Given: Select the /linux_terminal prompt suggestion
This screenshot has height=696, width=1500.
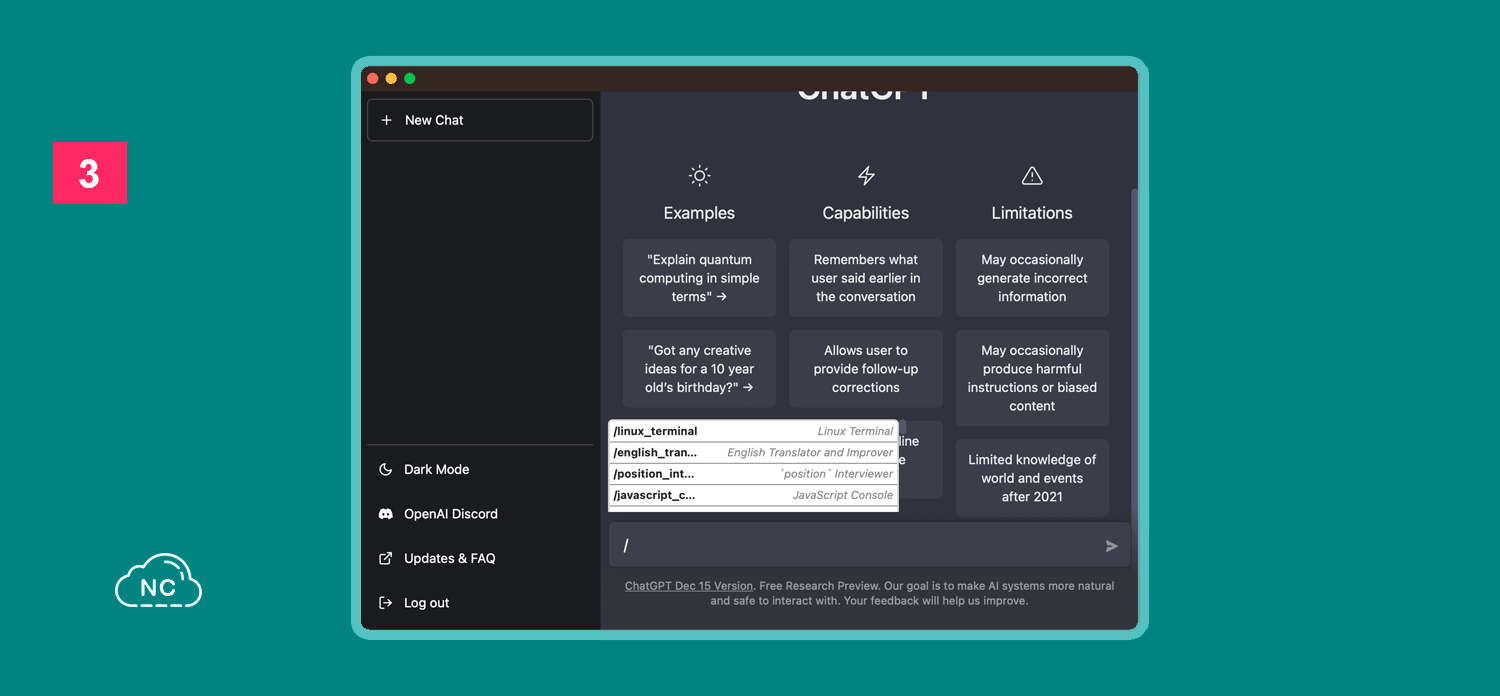Looking at the screenshot, I should (753, 431).
